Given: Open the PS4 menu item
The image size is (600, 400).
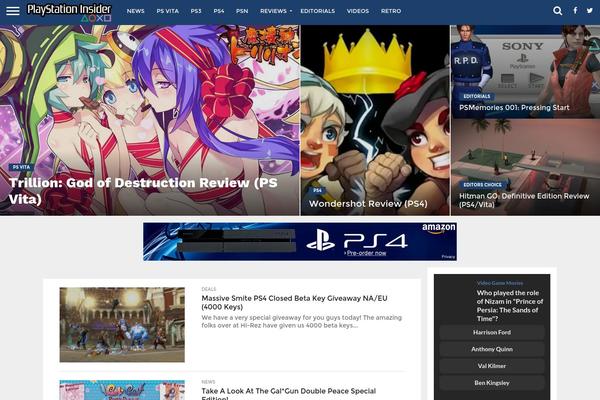Looking at the screenshot, I should pyautogui.click(x=219, y=11).
